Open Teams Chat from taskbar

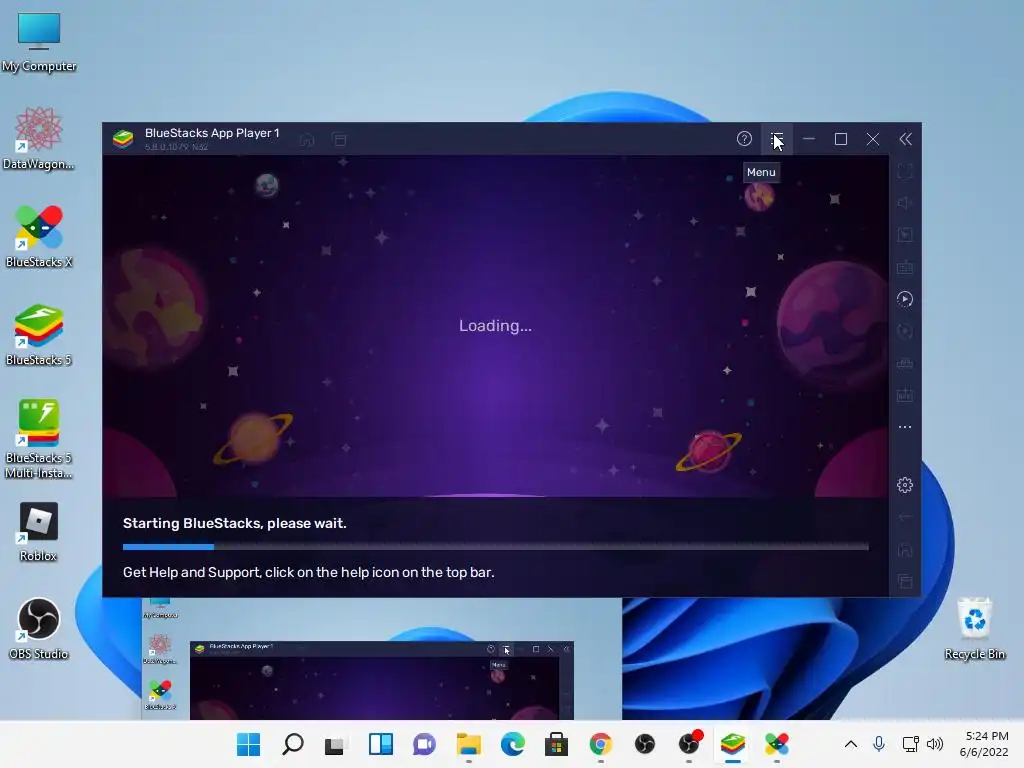[424, 744]
